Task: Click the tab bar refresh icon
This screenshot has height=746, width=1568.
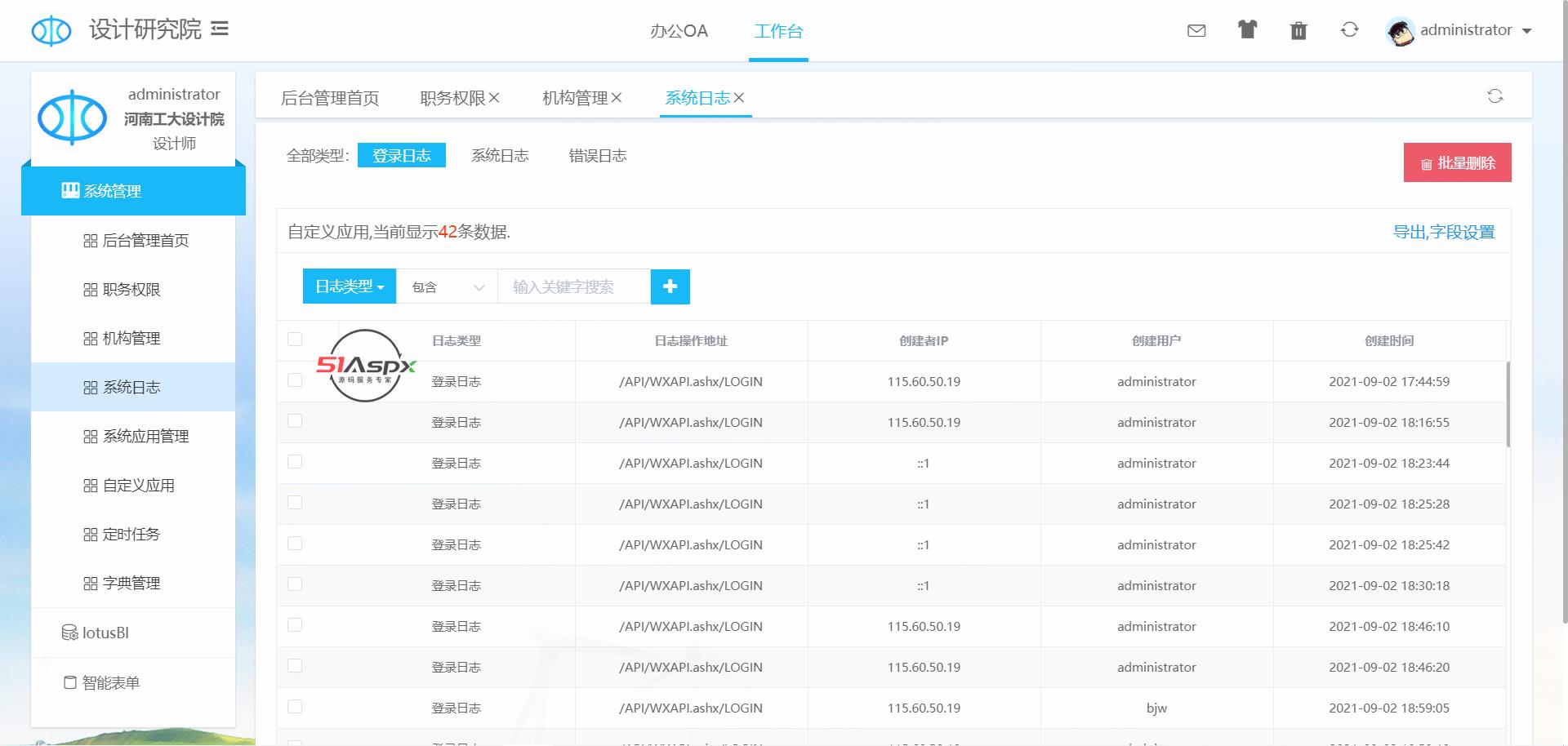Action: [x=1494, y=96]
